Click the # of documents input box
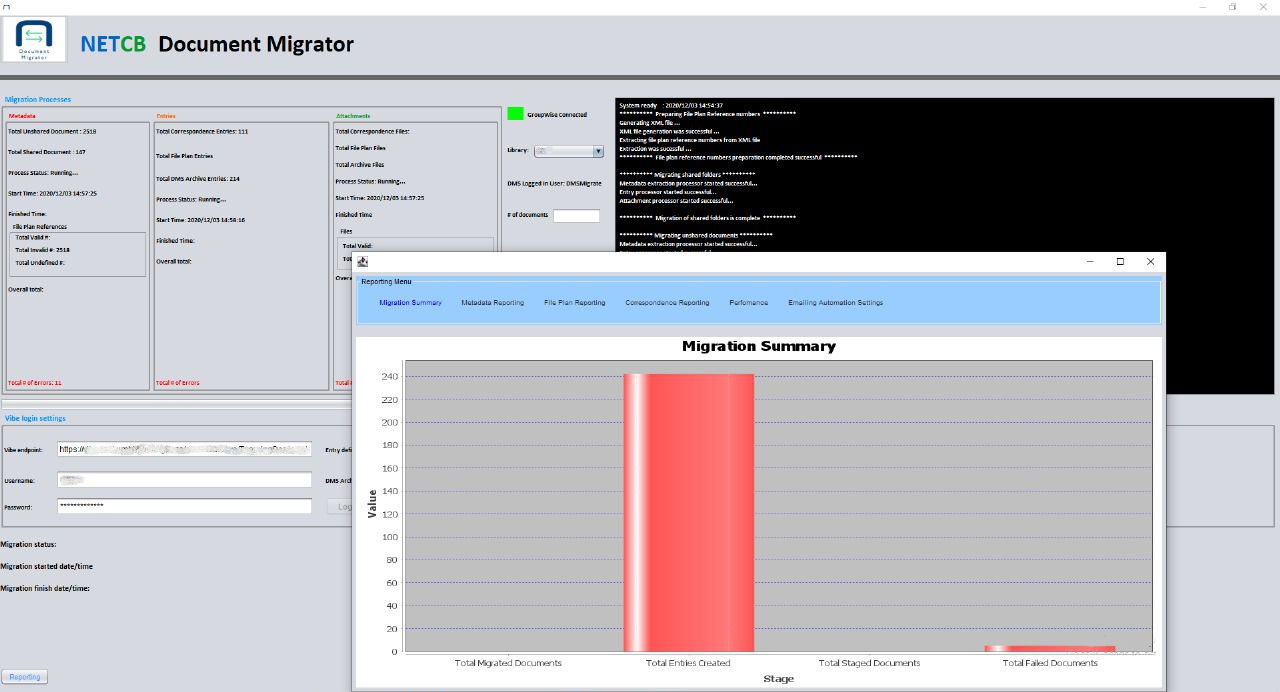Screen dimensions: 1280x692 click(576, 216)
